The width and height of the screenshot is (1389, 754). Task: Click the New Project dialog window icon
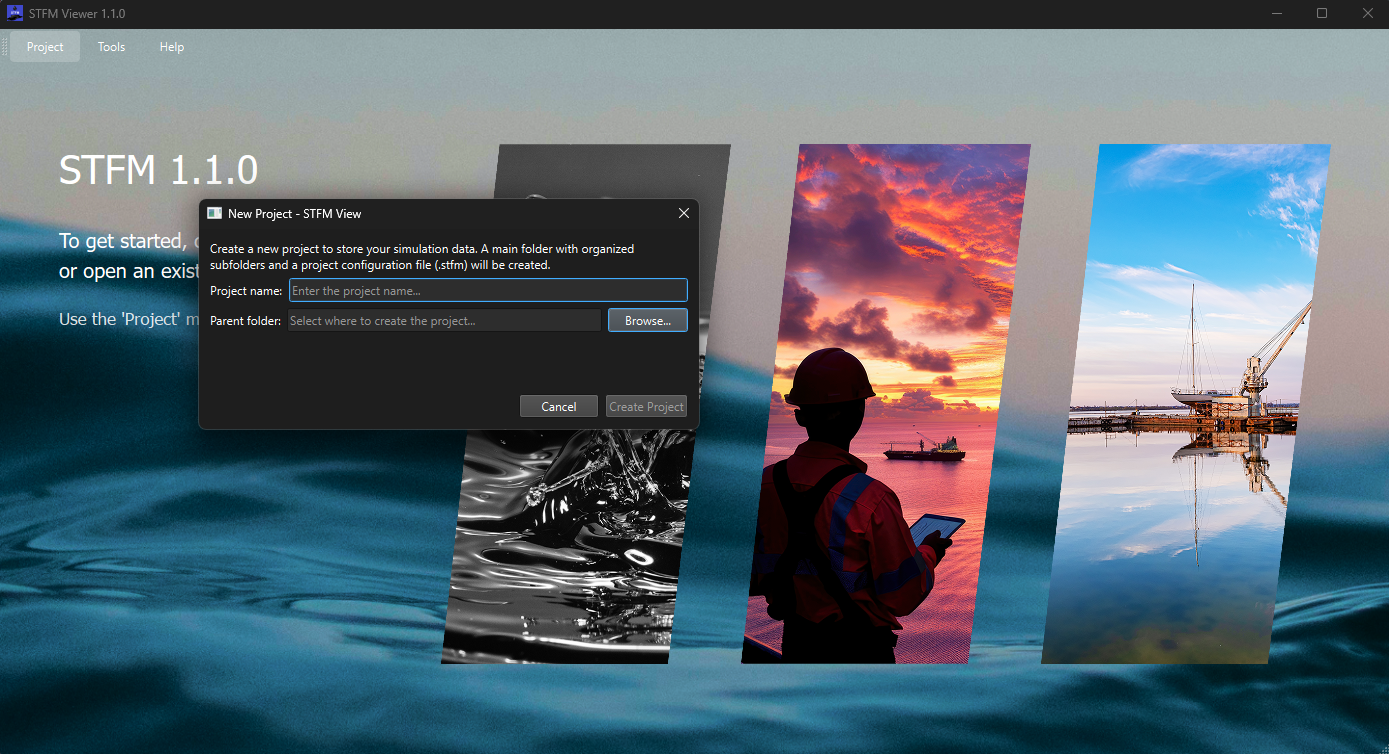click(214, 213)
